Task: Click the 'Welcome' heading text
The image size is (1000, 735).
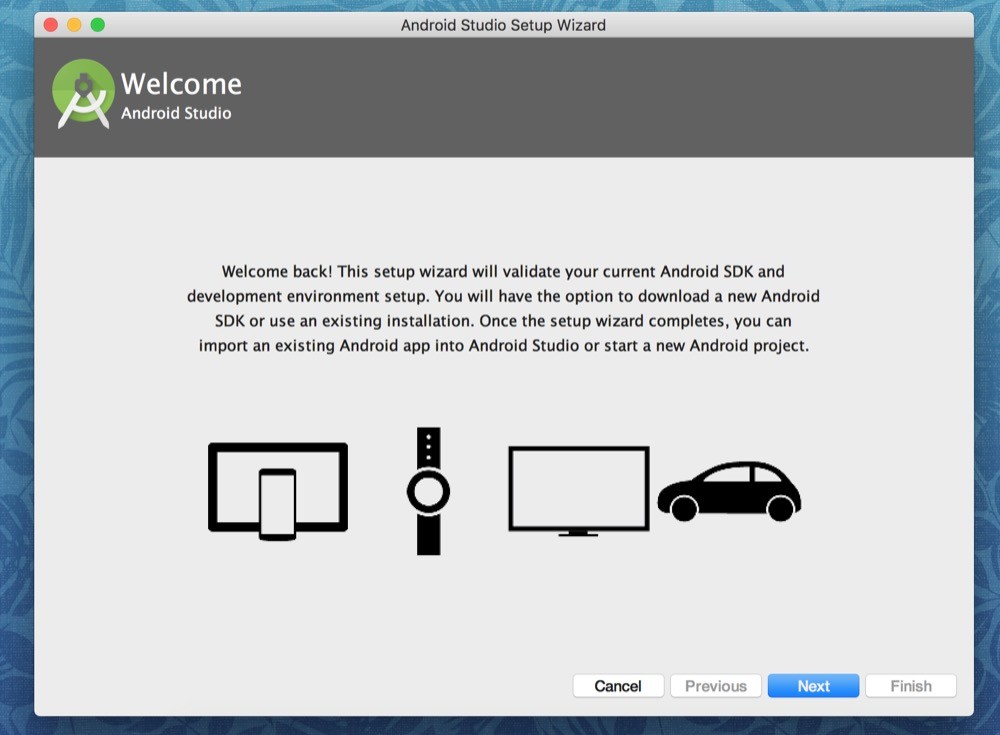Action: (x=181, y=84)
